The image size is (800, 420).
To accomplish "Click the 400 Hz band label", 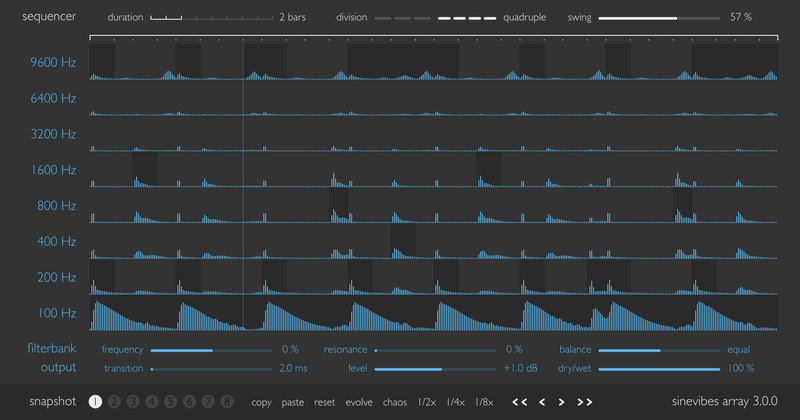I will coord(57,241).
